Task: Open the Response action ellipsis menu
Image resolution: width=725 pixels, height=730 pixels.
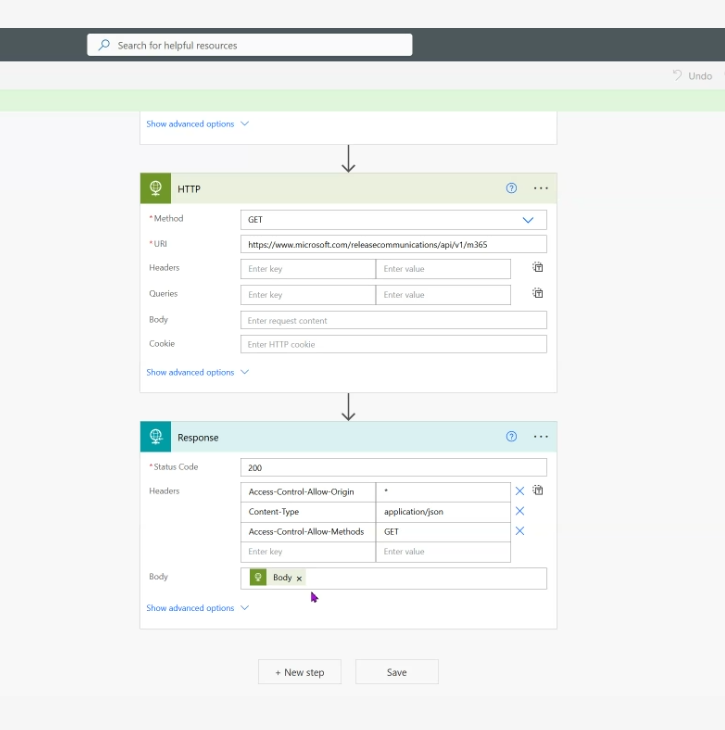Action: [541, 437]
